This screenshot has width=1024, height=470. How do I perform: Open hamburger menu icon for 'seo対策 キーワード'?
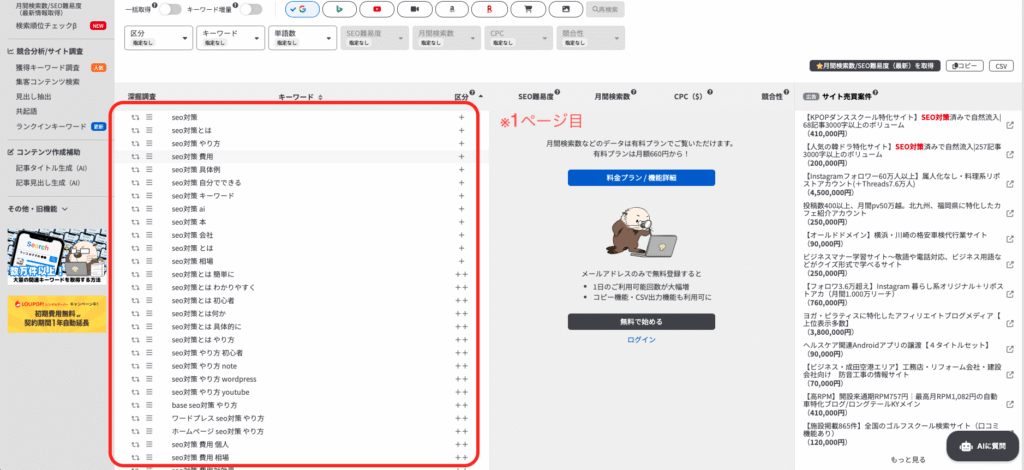149,196
